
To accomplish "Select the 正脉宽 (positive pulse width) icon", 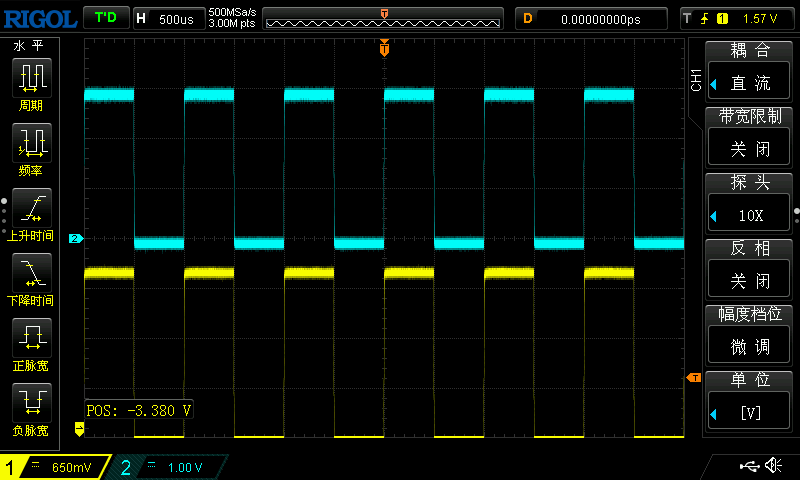I will pos(31,337).
